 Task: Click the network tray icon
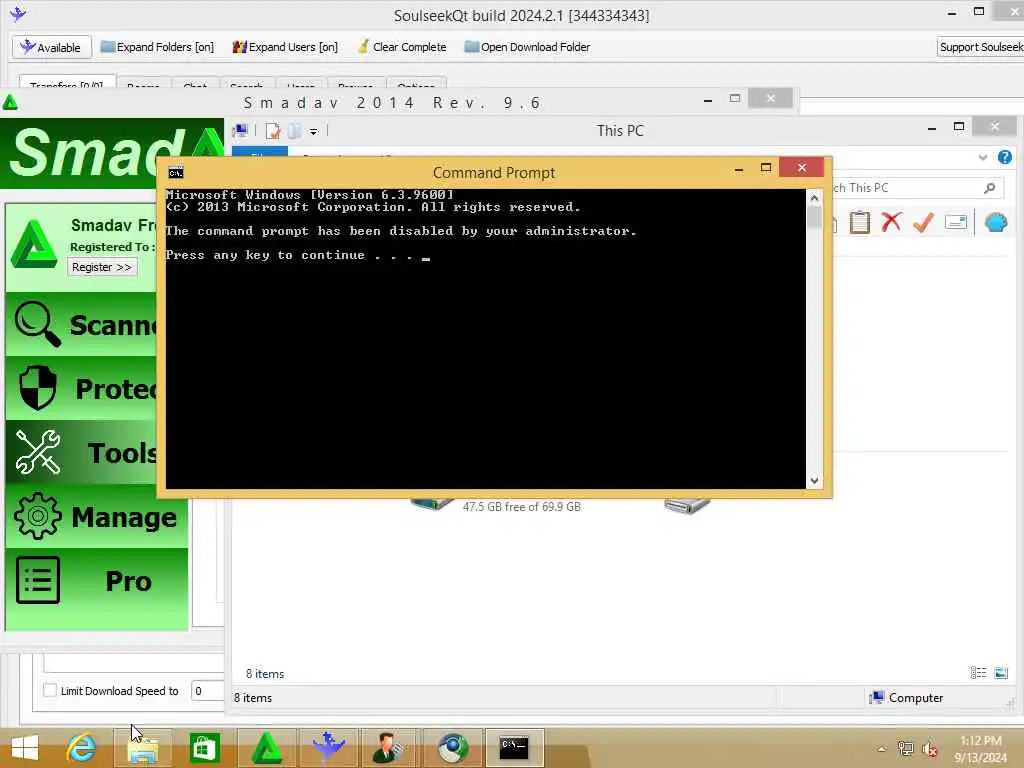pos(905,748)
